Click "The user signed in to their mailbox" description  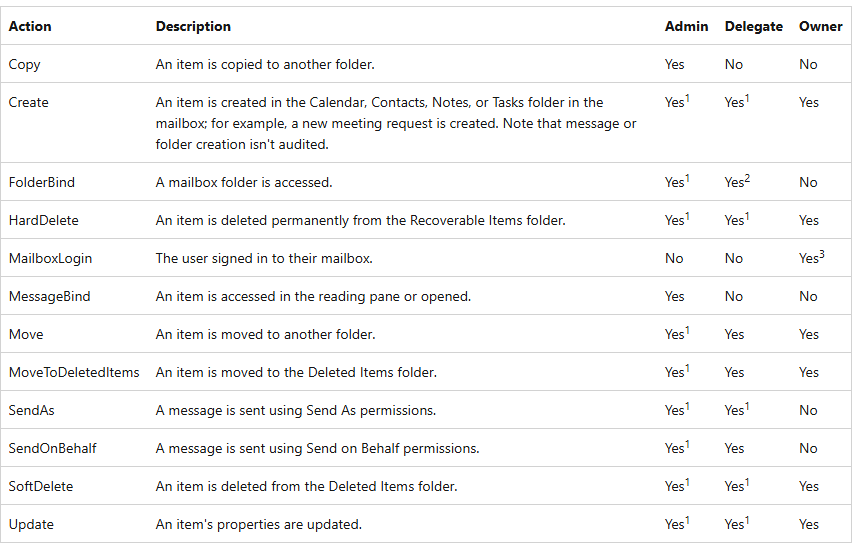pyautogui.click(x=264, y=258)
